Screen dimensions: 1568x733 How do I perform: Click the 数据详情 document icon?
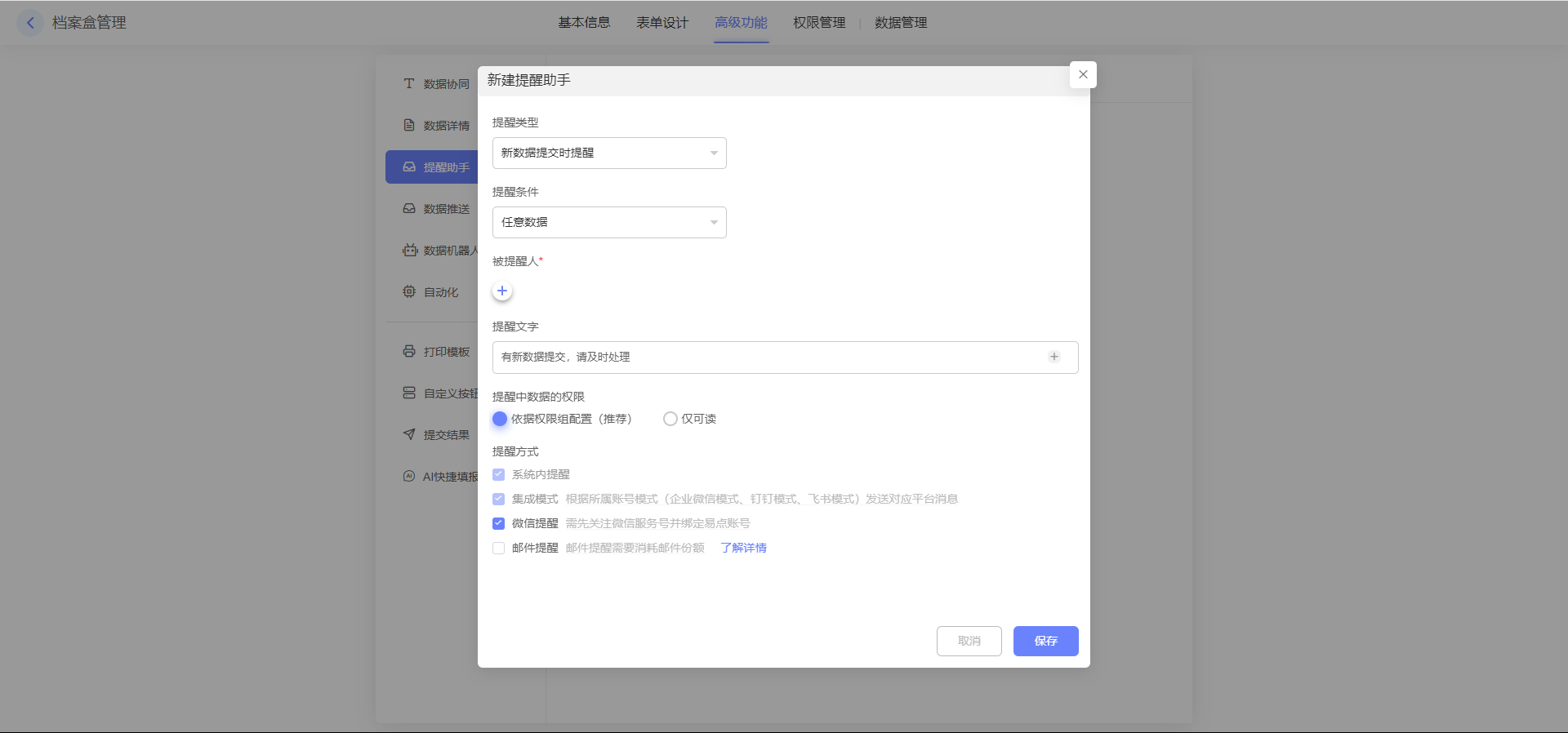[x=409, y=125]
